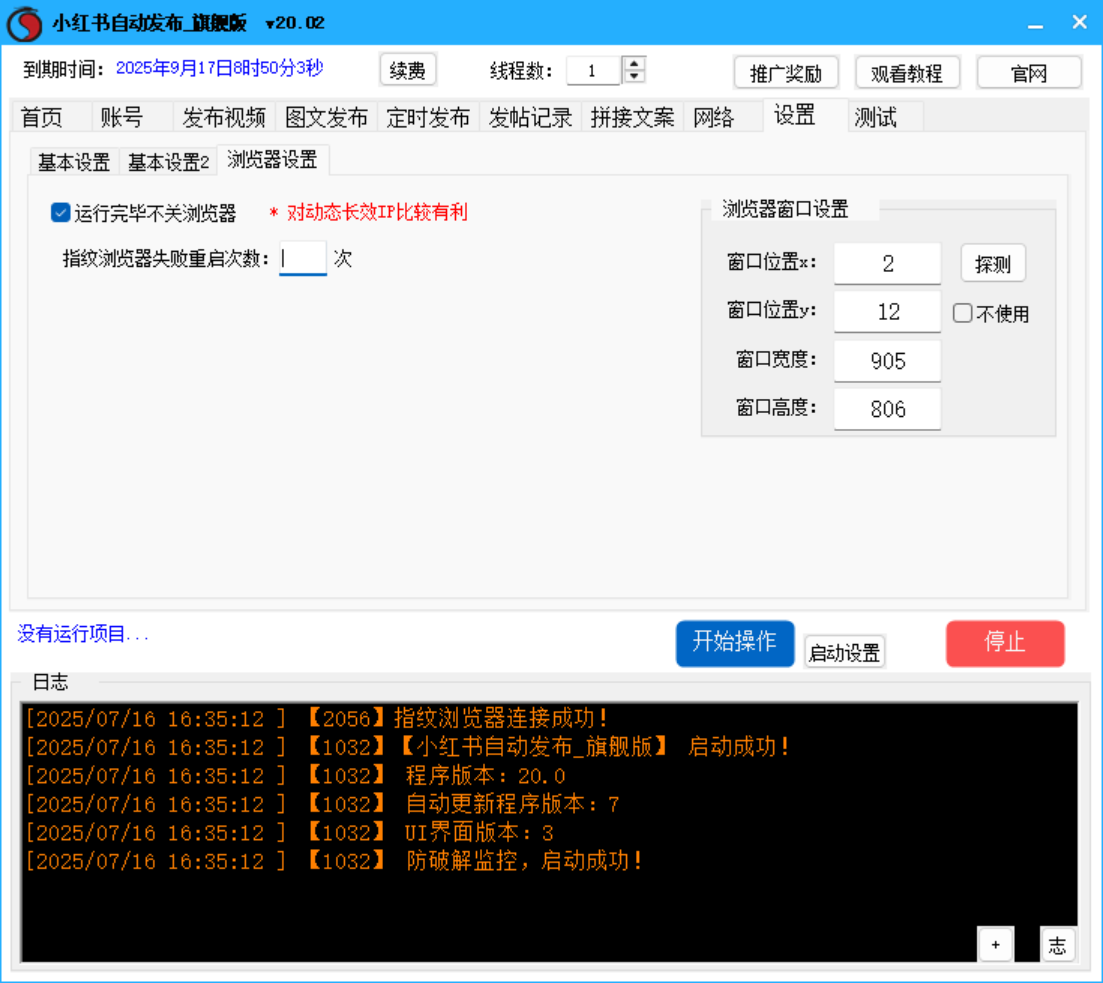Viewport: 1103px width, 983px height.
Task: Click the 指纹浏览器失败重启次数 input field
Action: (x=302, y=258)
